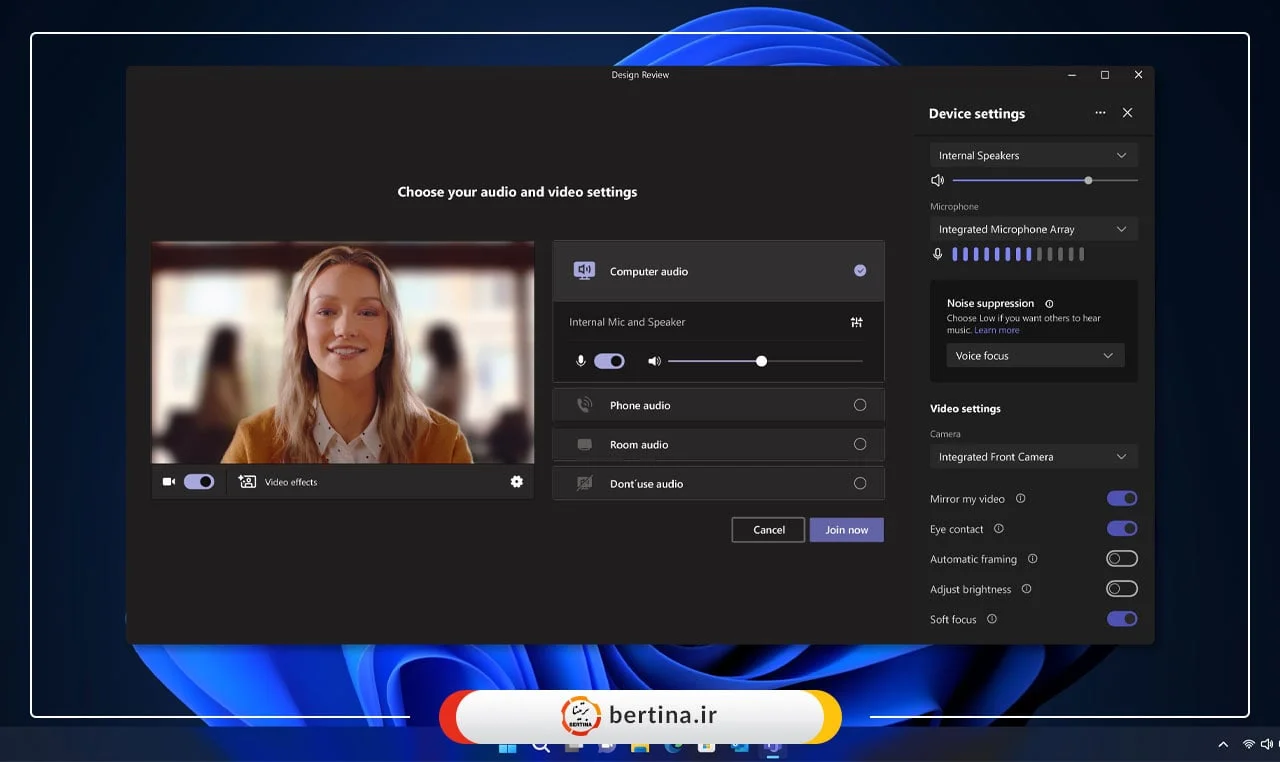1280x762 pixels.
Task: Open the Integrated Microphone Array dropdown
Action: pos(1033,230)
